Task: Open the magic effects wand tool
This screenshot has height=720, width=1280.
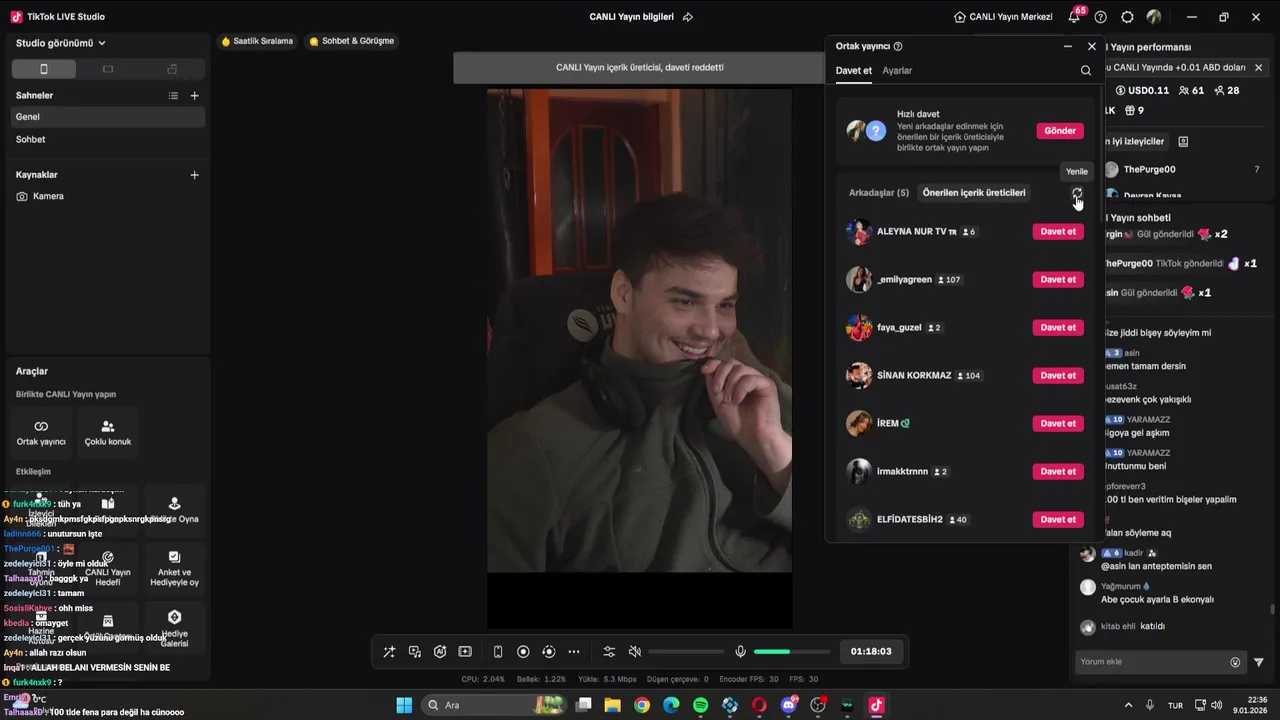Action: 389,651
